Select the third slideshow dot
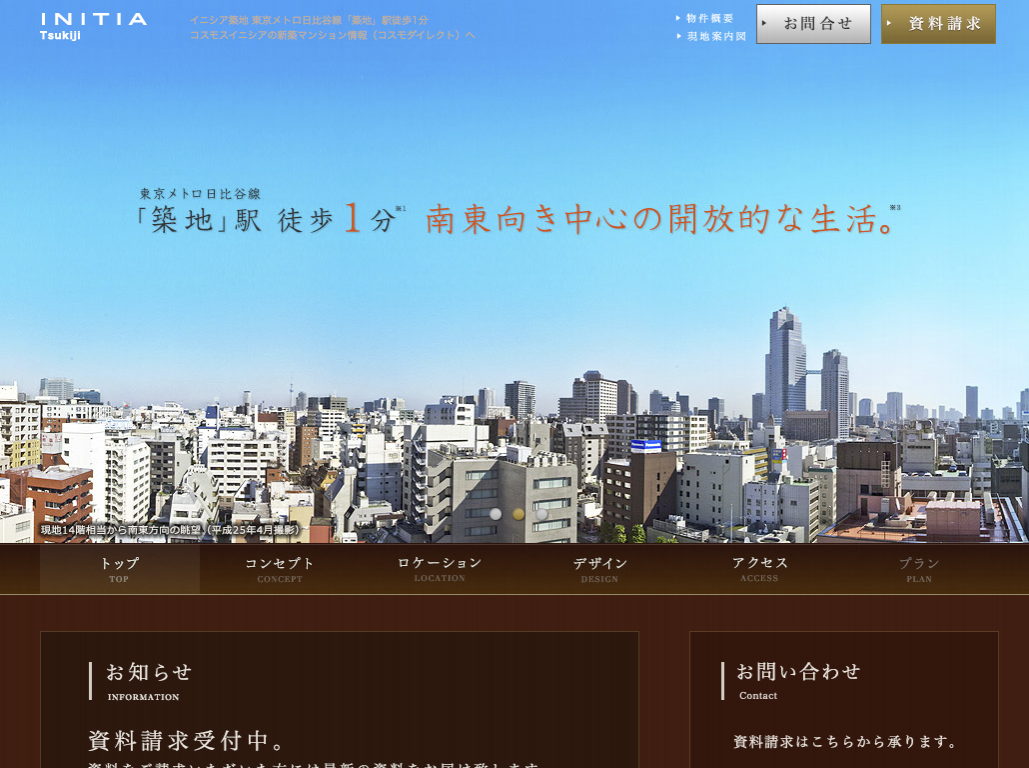 pos(542,514)
